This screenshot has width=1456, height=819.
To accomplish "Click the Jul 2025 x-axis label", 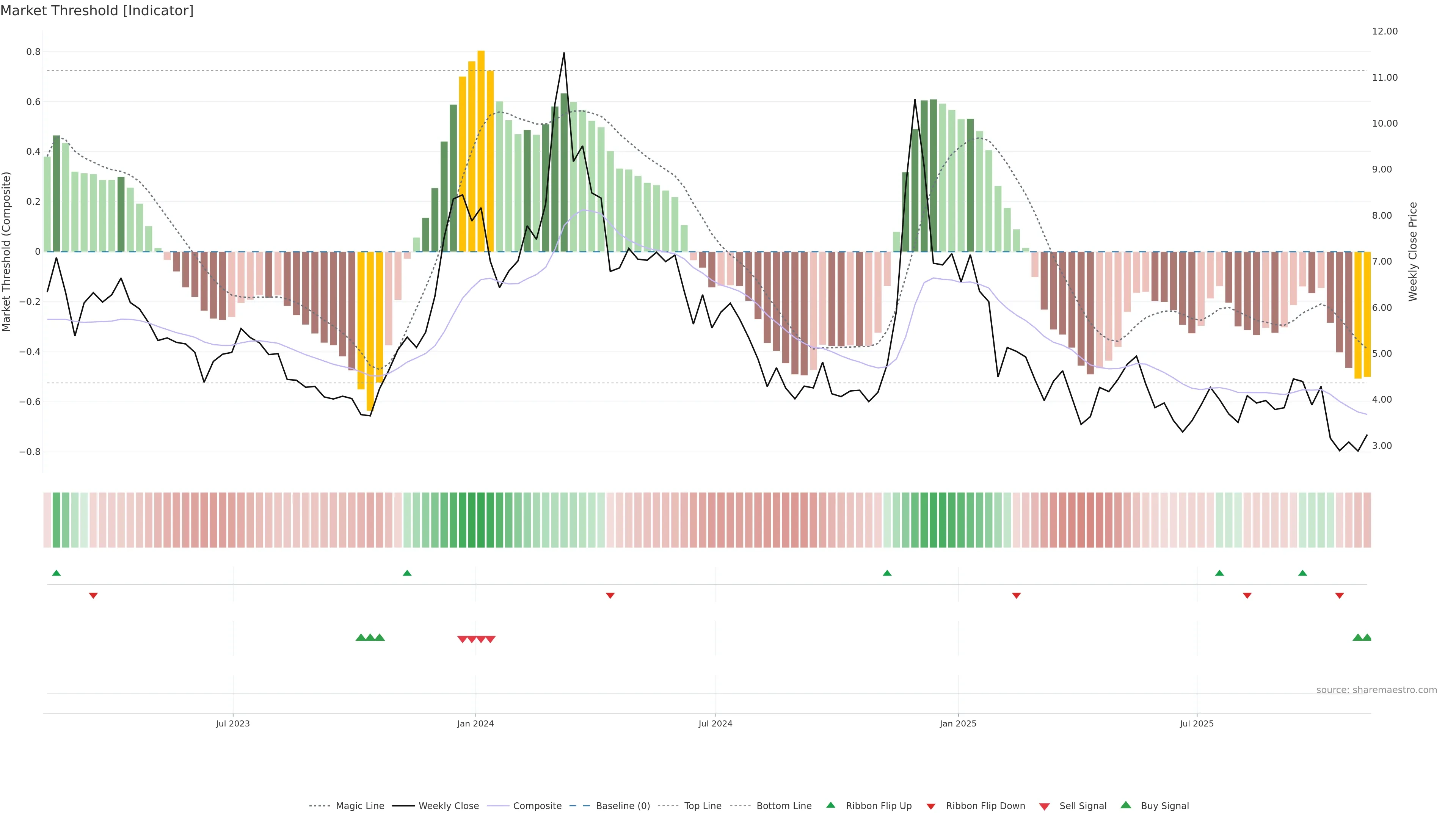I will pos(1197,723).
